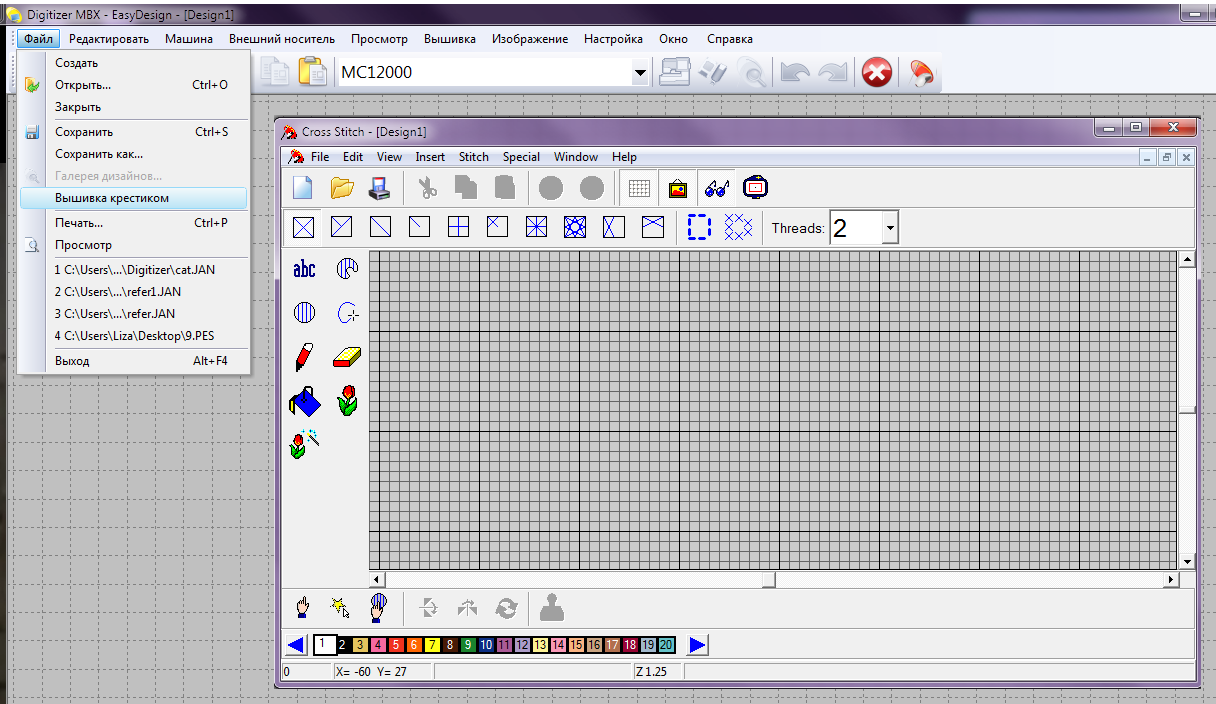Select the full cross stitch type
The width and height of the screenshot is (1216, 704).
304,227
